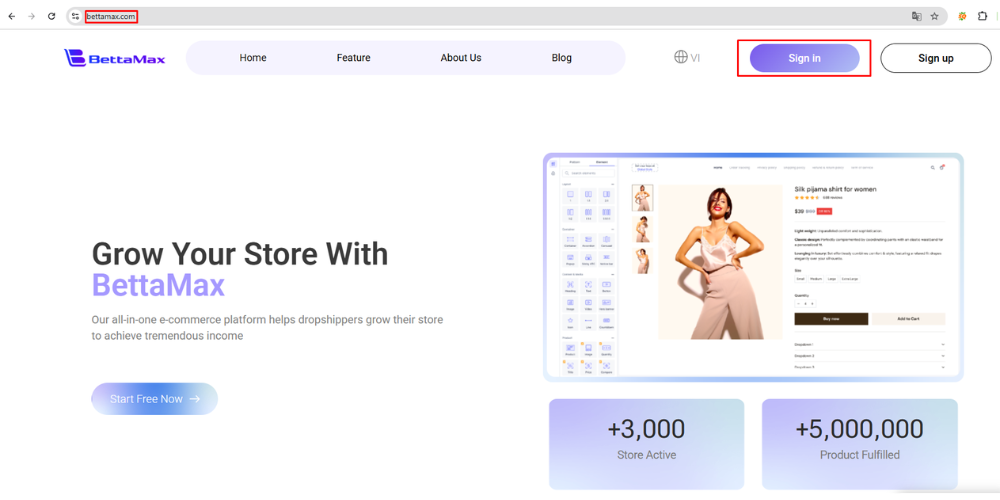Choose the Small size option in preview
1000x500 pixels.
tap(800, 279)
